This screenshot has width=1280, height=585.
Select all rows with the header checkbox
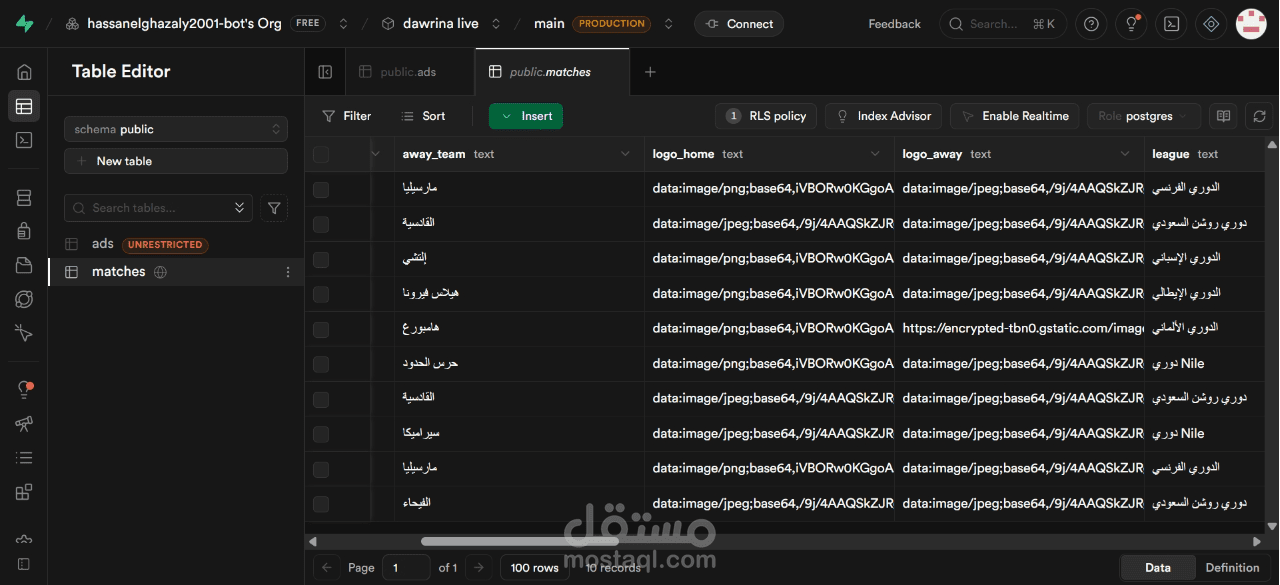pos(321,154)
